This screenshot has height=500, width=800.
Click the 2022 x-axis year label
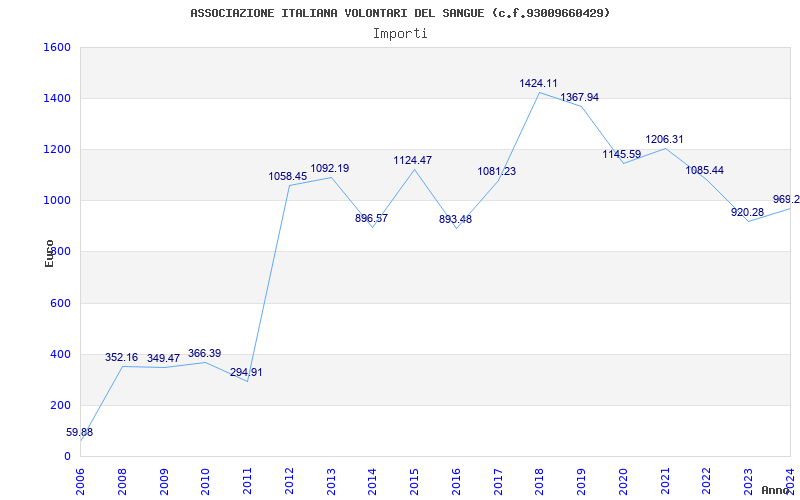tap(707, 481)
